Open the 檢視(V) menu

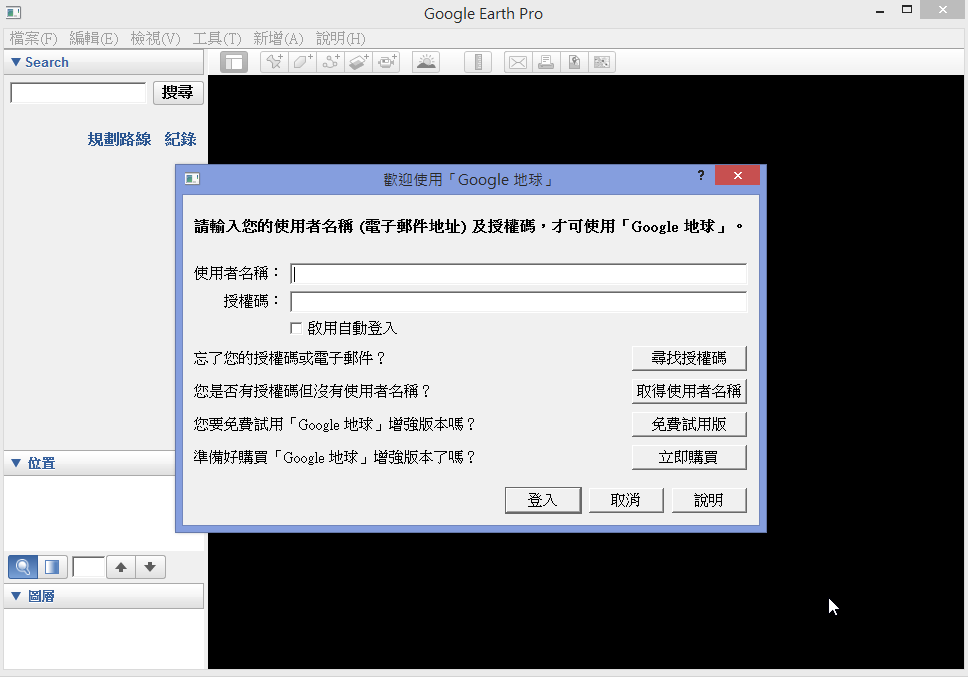pos(156,39)
